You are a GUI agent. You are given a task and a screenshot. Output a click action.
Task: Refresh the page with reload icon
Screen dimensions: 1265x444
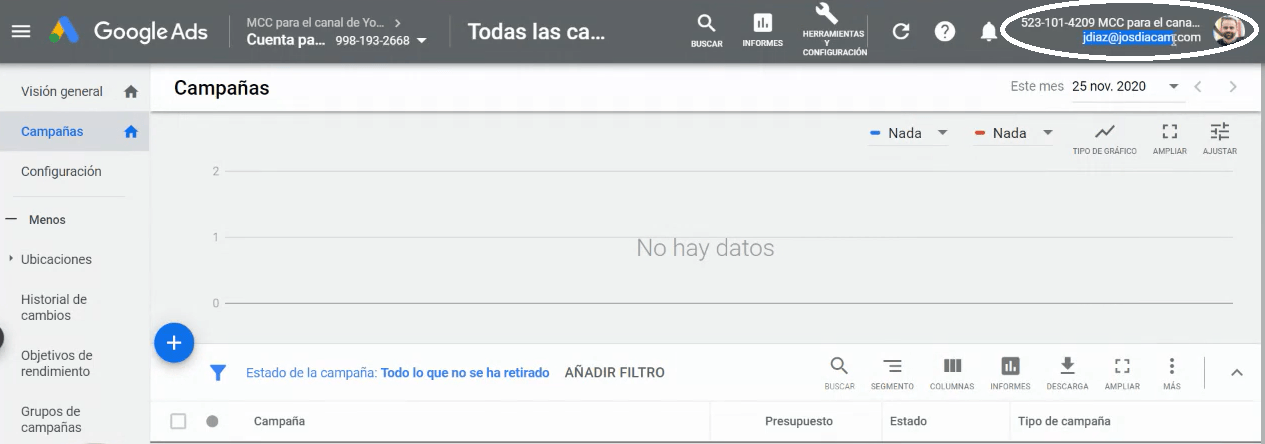click(901, 31)
